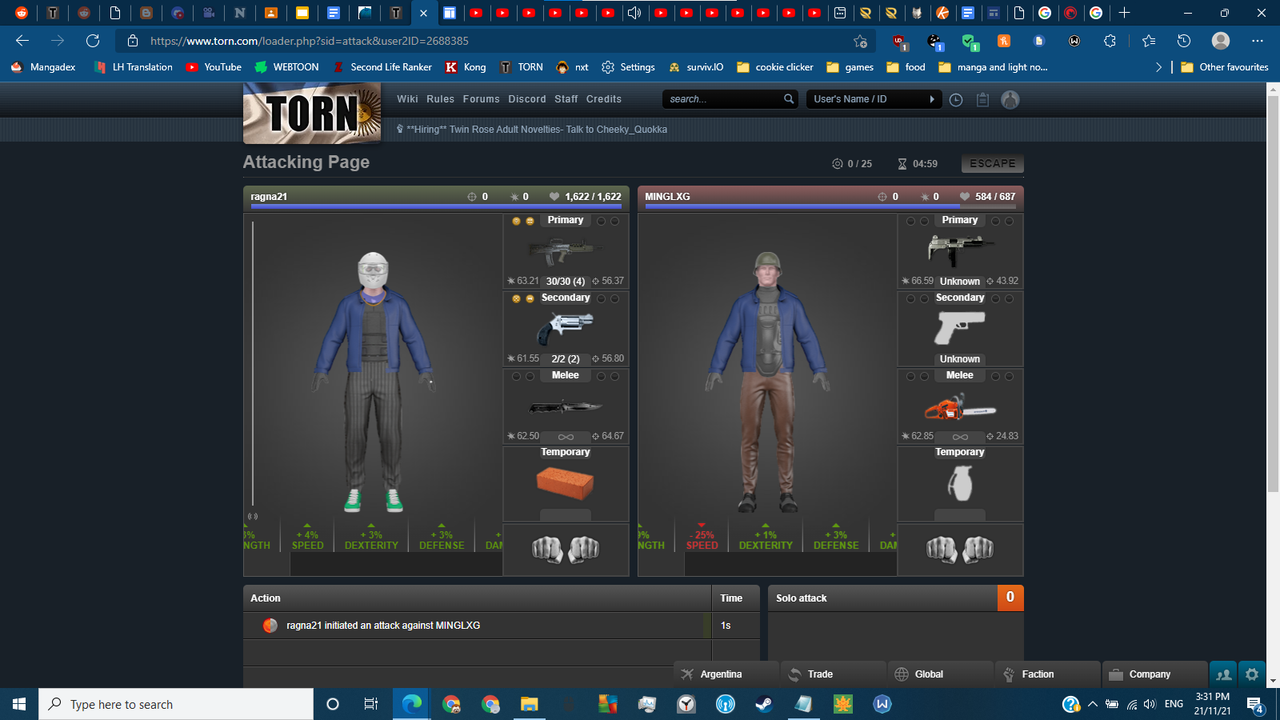Toggle left round indicator on Melee slot
1280x720 pixels.
(x=517, y=376)
